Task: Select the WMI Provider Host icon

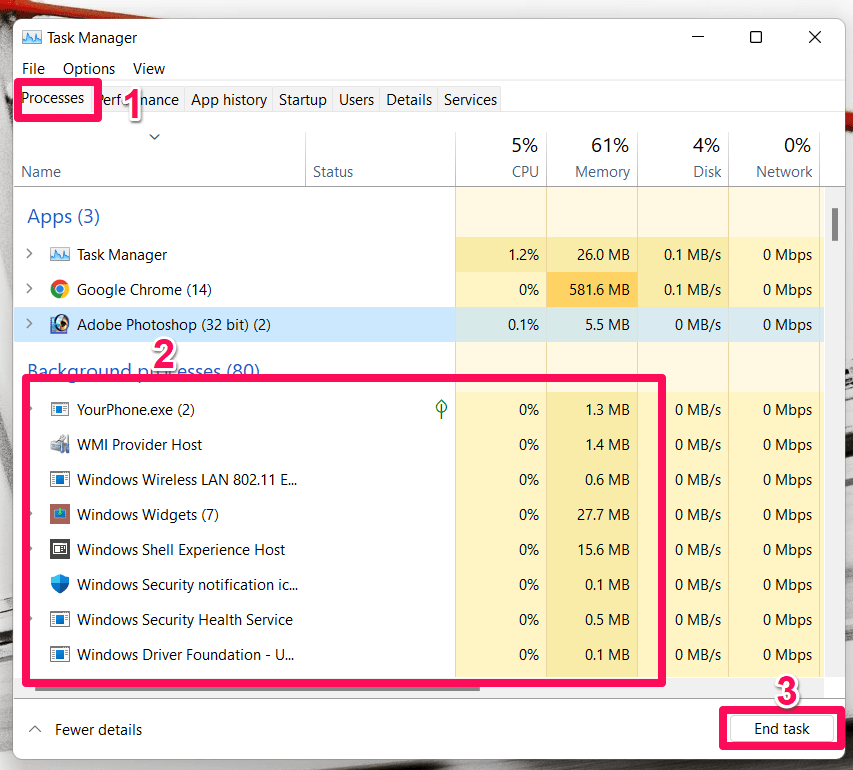Action: point(60,445)
